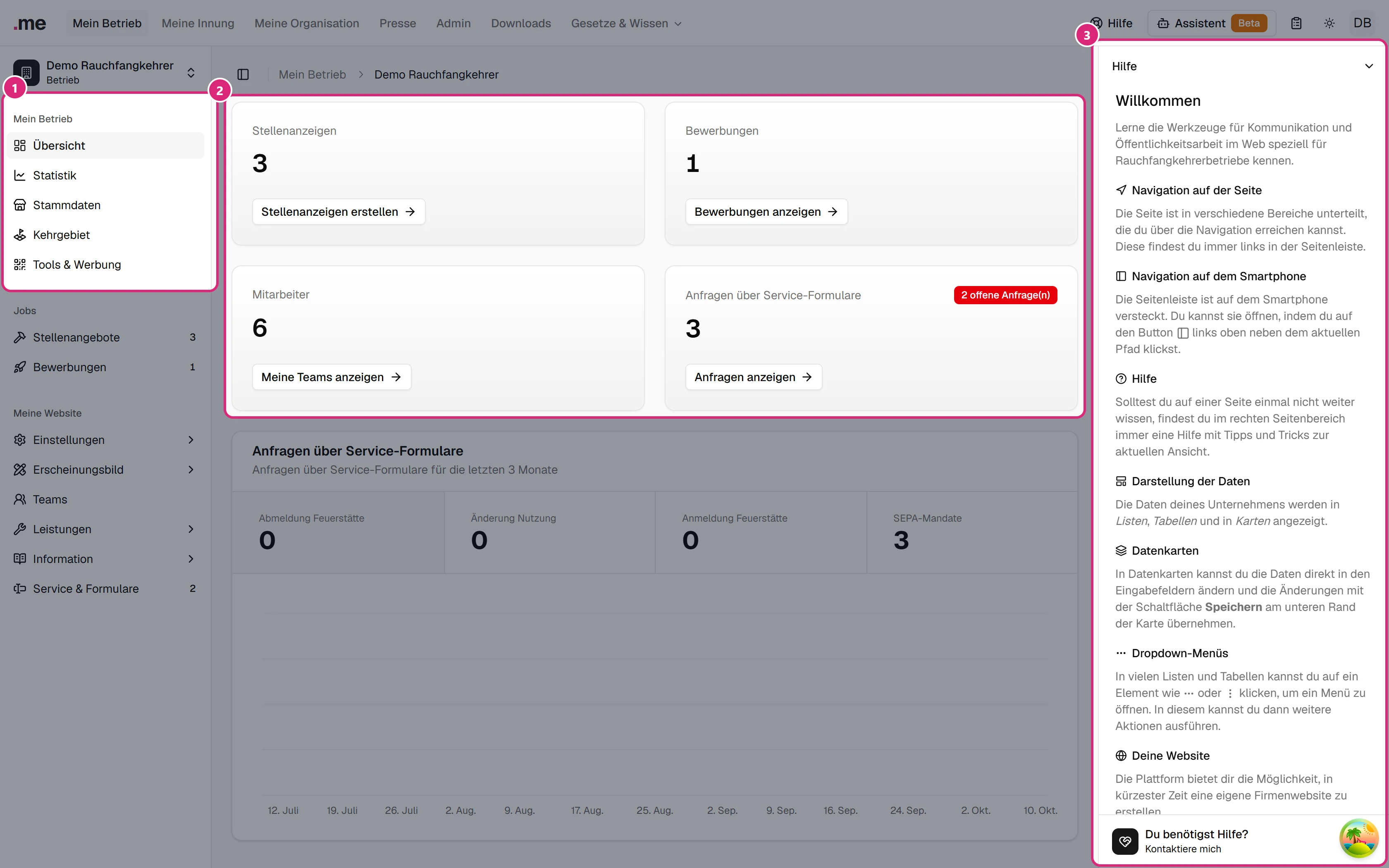Open Assistent Beta button
This screenshot has width=1389, height=868.
tap(1211, 24)
